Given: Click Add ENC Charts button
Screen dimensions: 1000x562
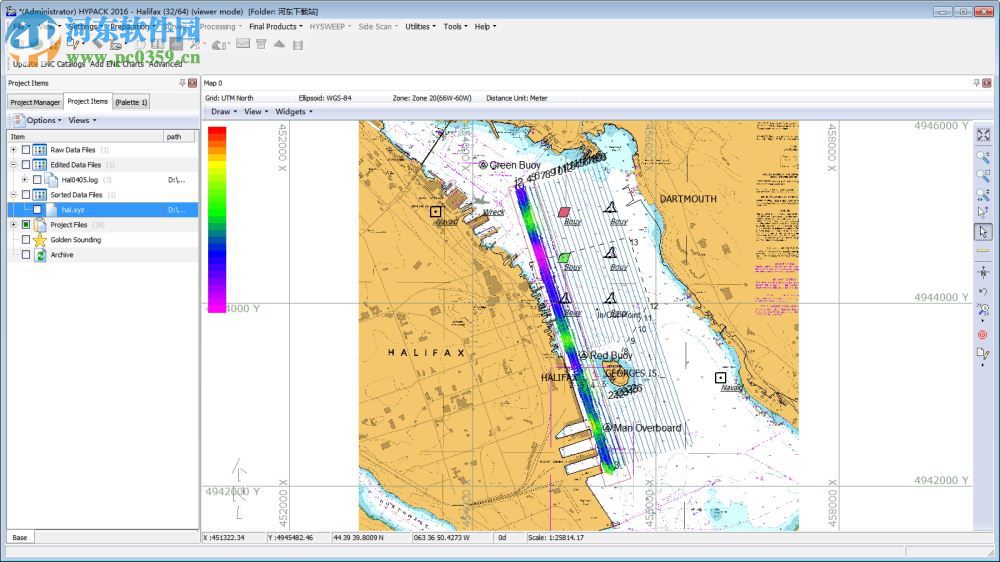Looking at the screenshot, I should coord(117,64).
